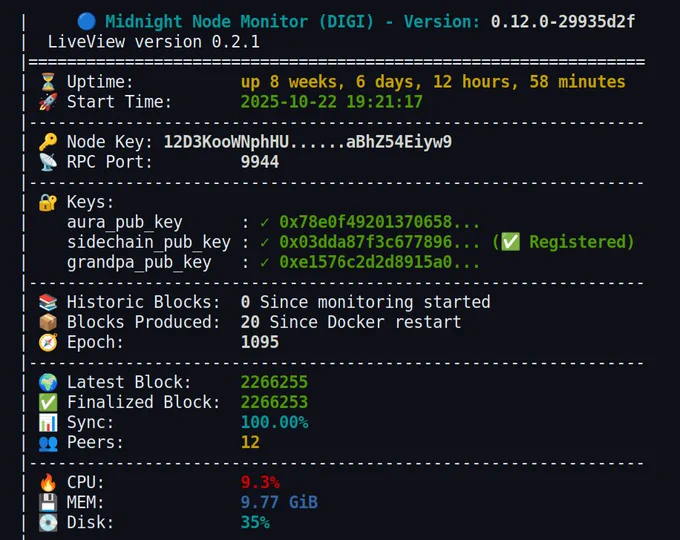Click the hourglass icon next to Uptime
The height and width of the screenshot is (540, 680).
pyautogui.click(x=48, y=82)
